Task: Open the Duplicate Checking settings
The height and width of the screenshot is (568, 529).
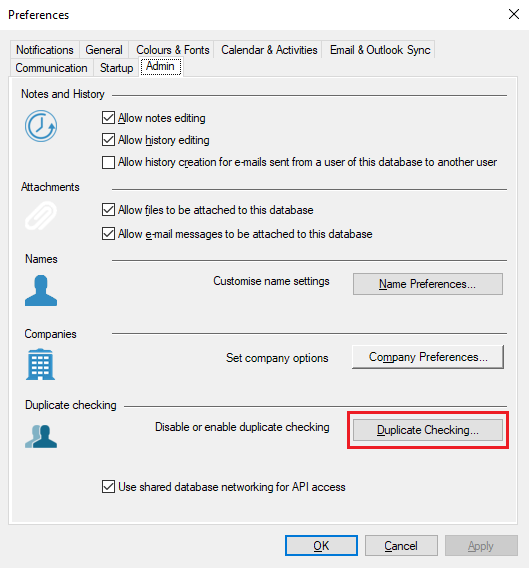Action: click(x=428, y=430)
